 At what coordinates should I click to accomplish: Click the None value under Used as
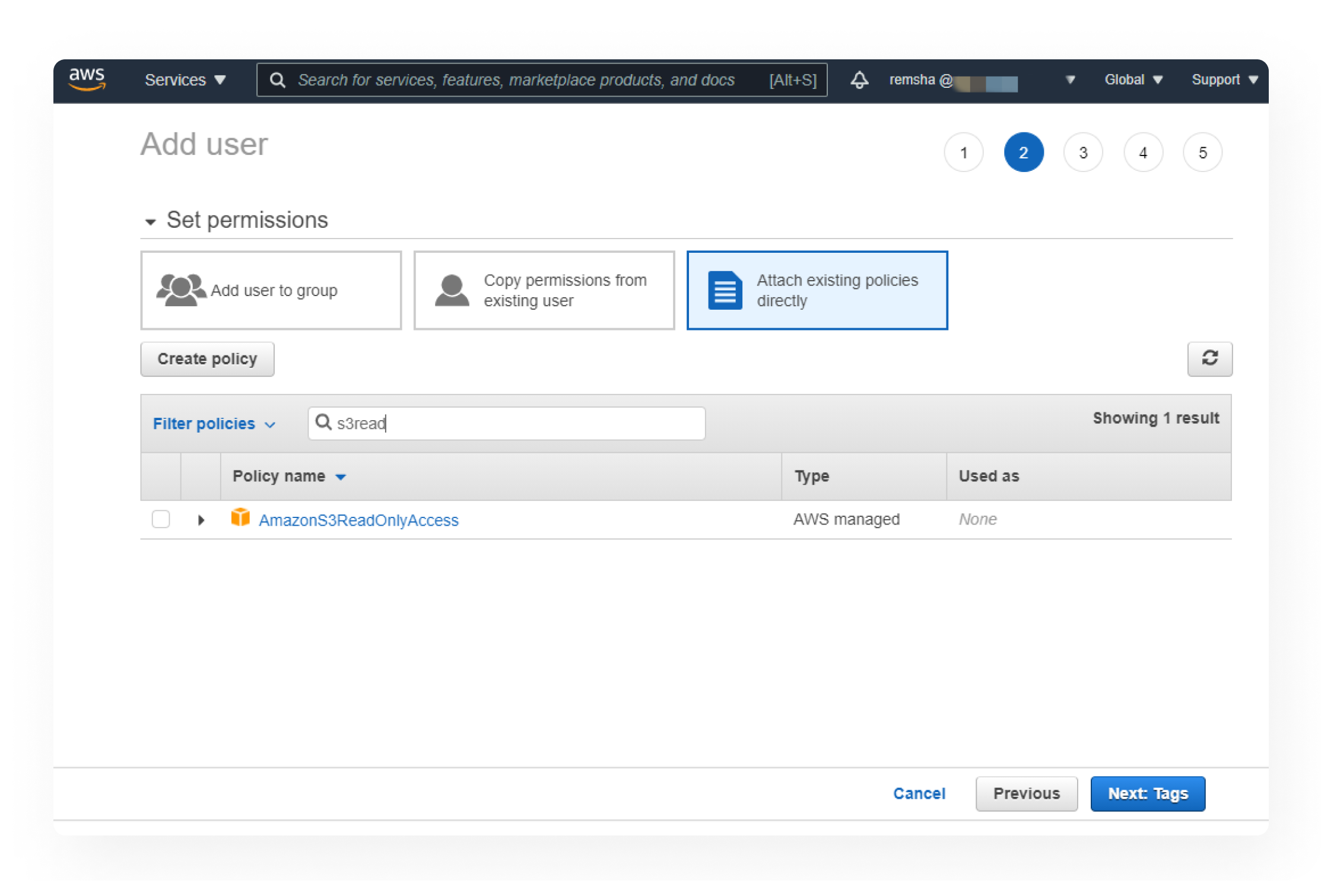tap(977, 519)
